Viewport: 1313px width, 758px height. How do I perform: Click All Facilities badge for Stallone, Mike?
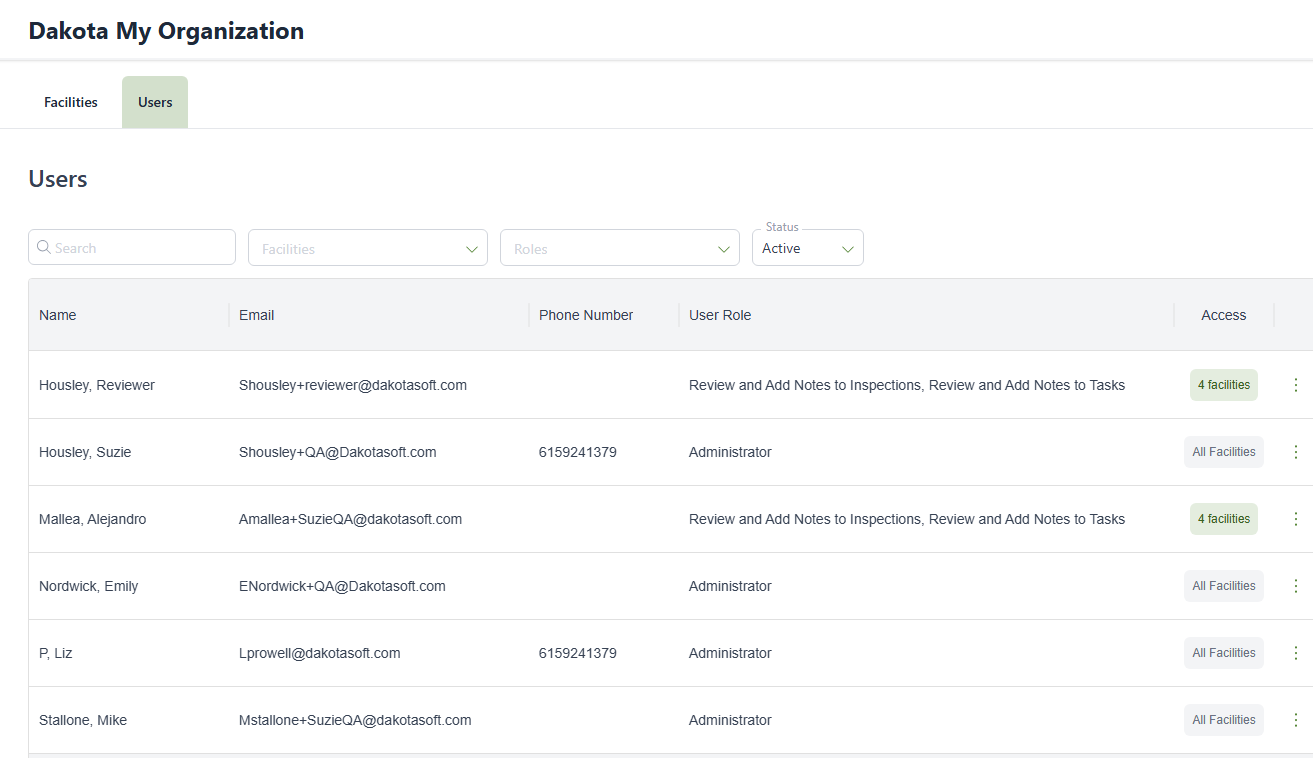(x=1224, y=720)
